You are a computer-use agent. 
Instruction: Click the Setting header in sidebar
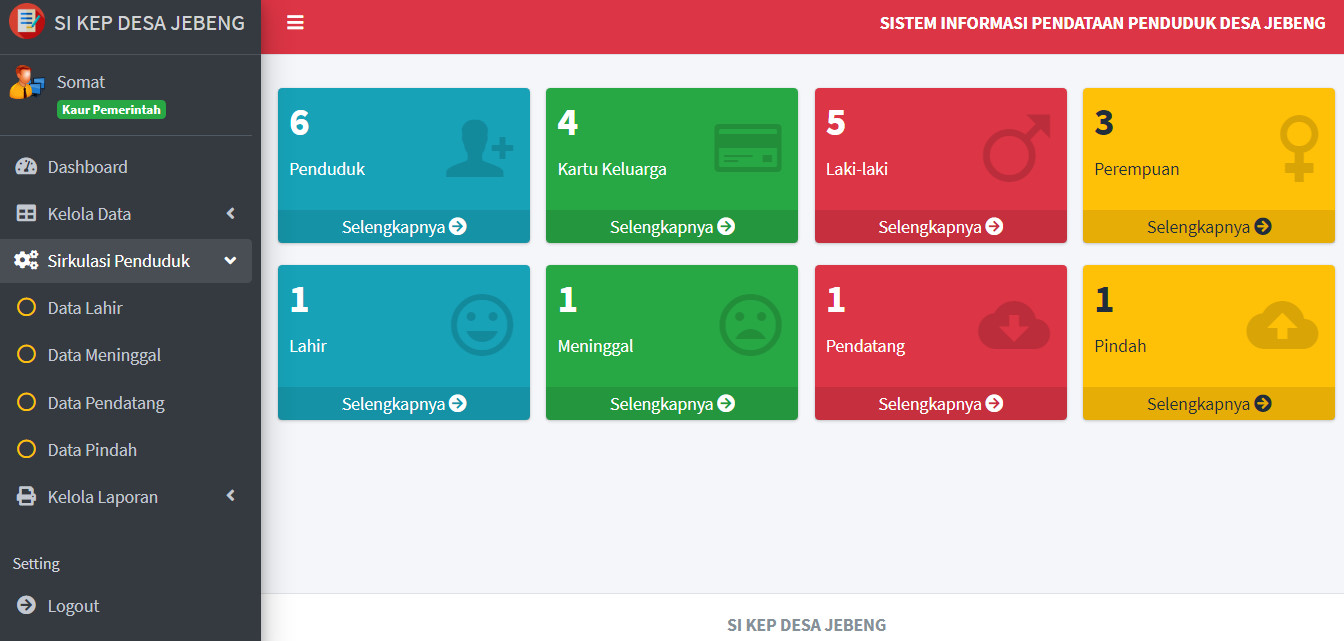click(36, 564)
